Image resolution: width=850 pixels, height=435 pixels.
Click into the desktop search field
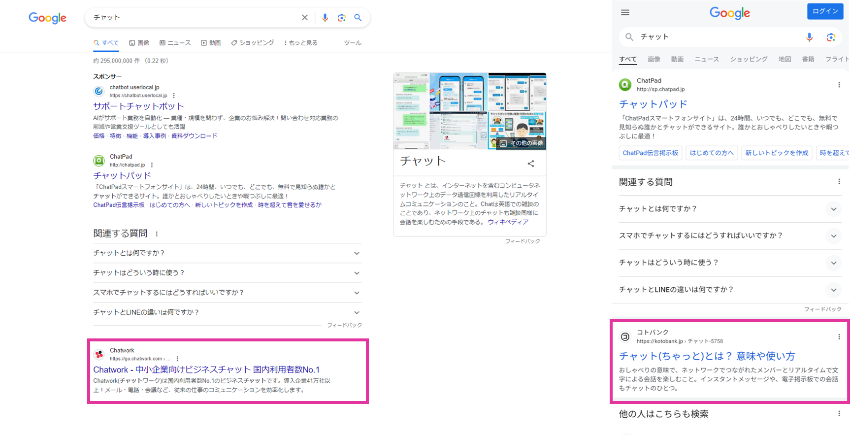pos(195,17)
